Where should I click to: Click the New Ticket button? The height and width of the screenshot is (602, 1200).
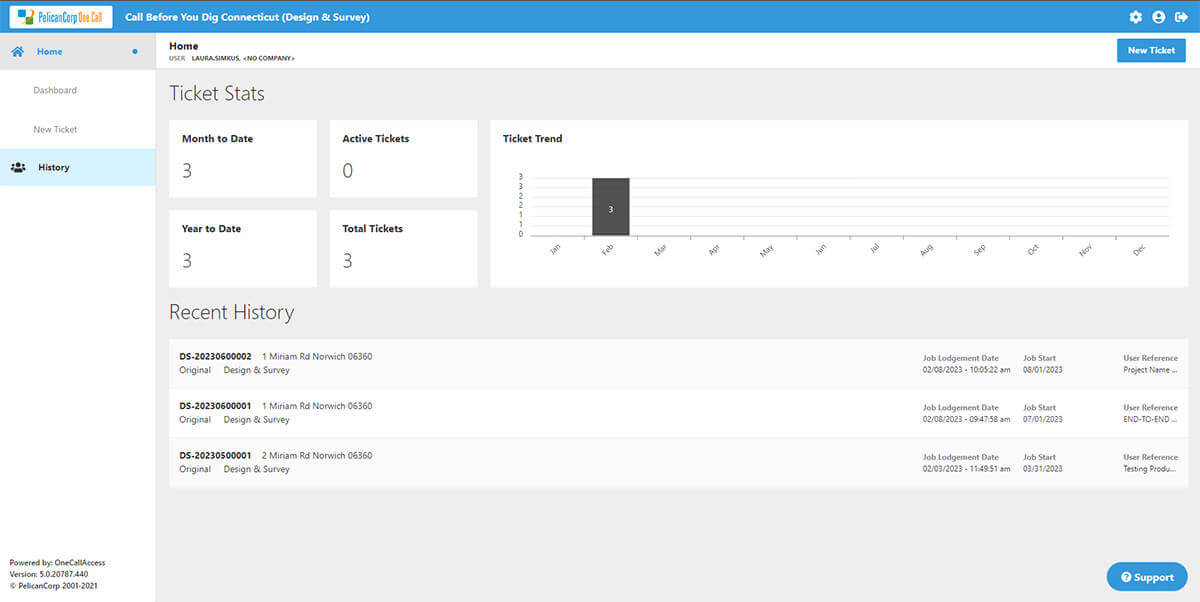tap(1151, 49)
